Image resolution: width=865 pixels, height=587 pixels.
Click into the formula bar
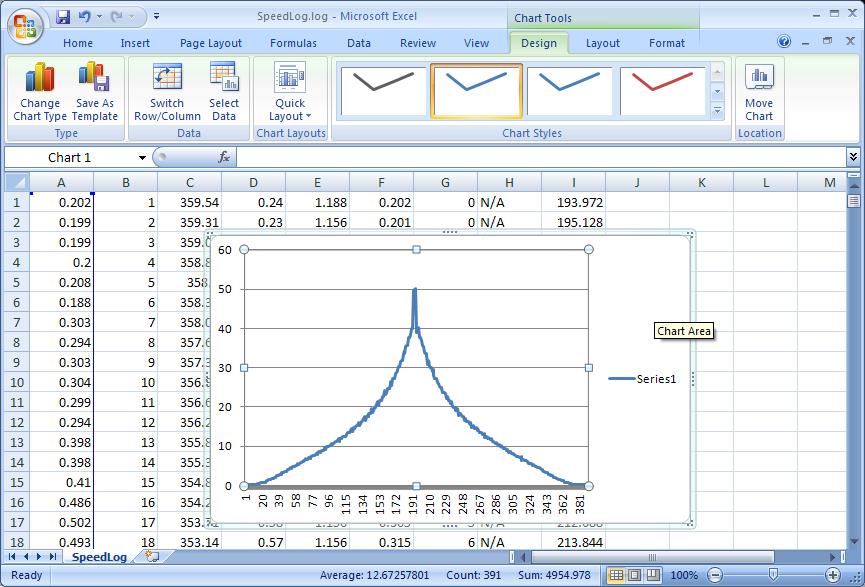[x=541, y=158]
